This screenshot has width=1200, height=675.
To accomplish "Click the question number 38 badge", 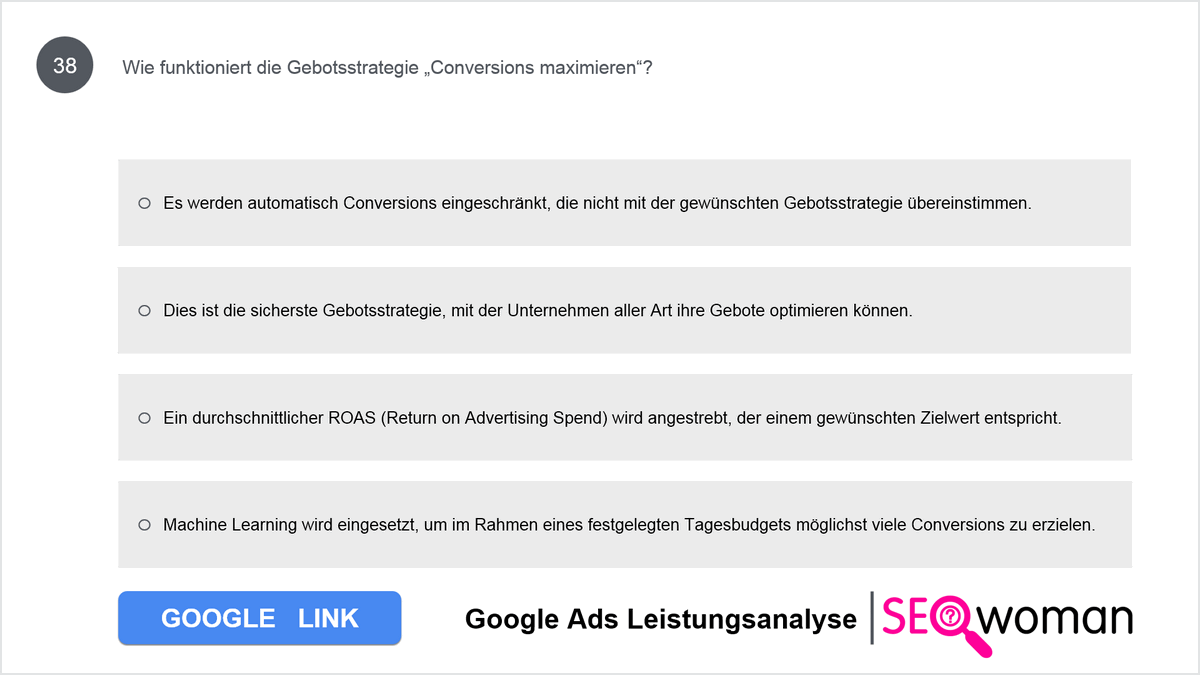I will [x=65, y=67].
